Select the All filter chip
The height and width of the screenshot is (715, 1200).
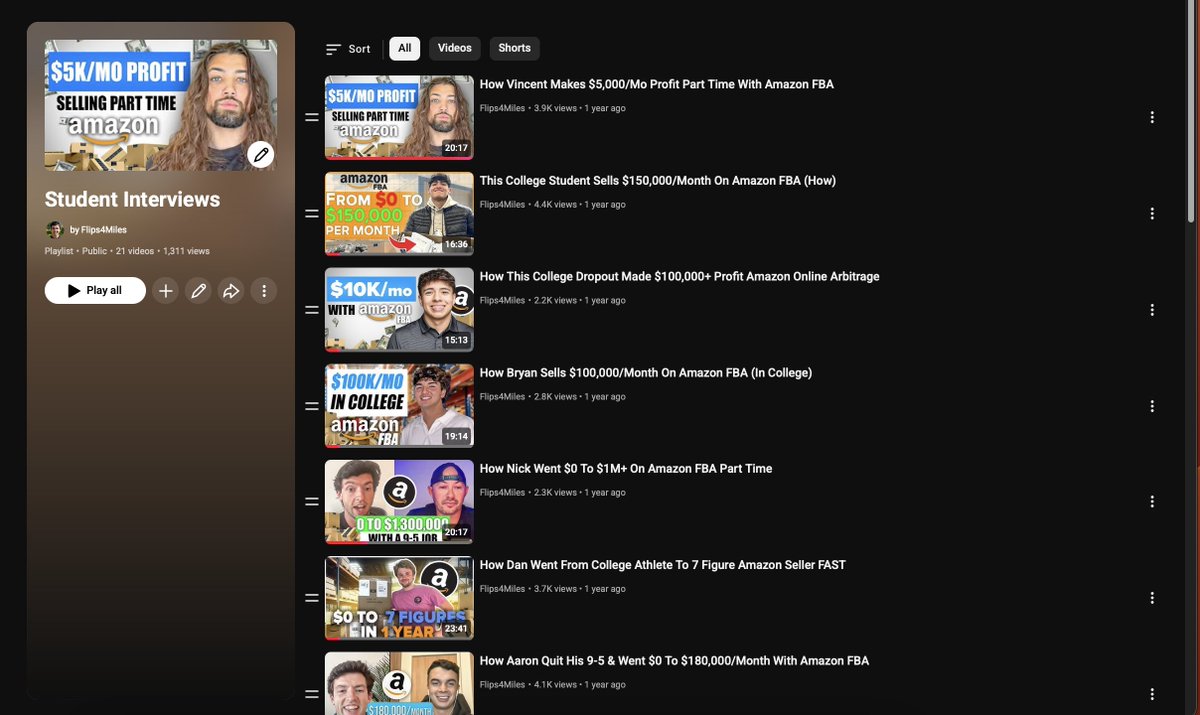[x=404, y=48]
